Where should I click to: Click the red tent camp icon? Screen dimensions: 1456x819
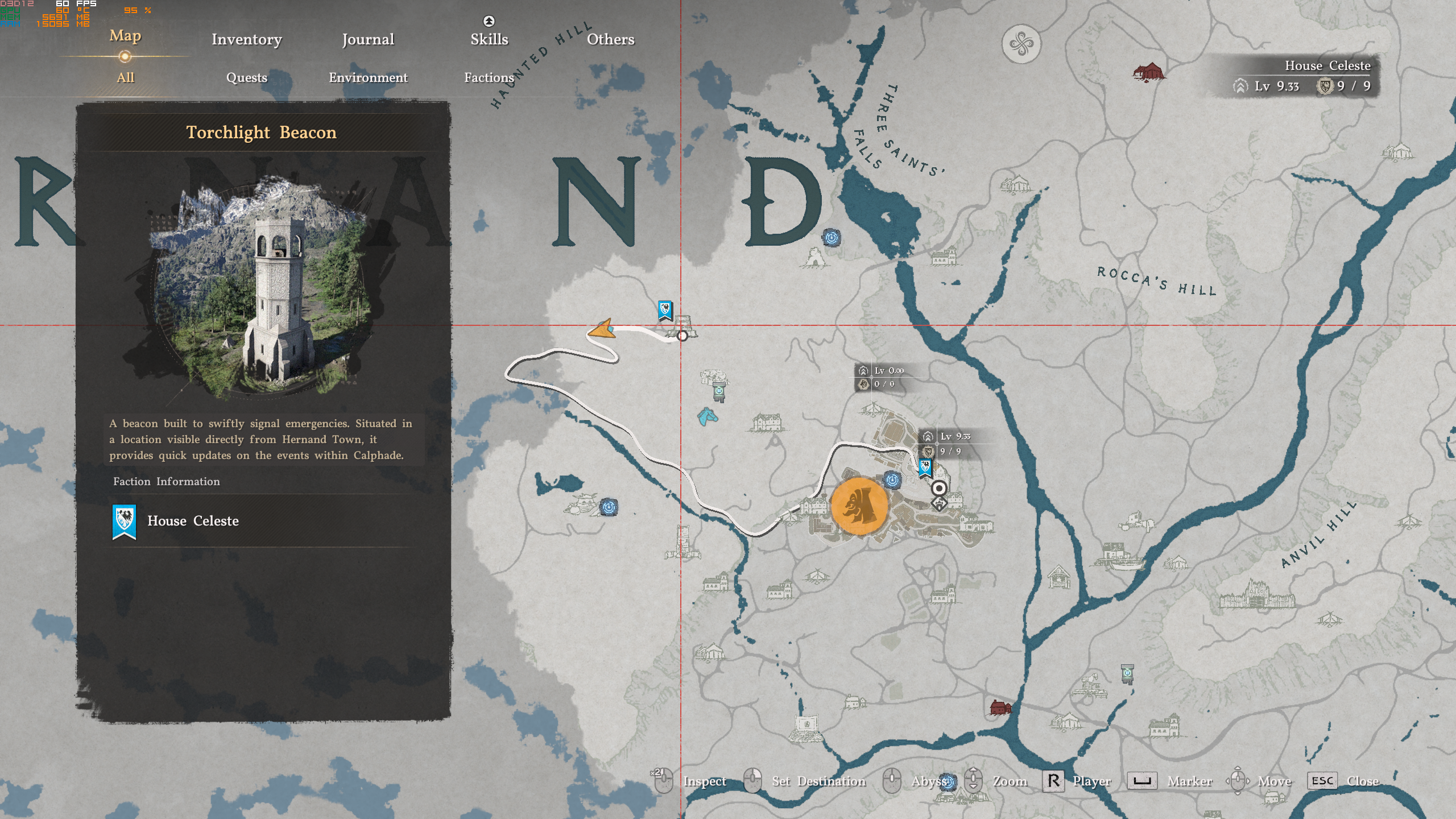pos(1148,73)
